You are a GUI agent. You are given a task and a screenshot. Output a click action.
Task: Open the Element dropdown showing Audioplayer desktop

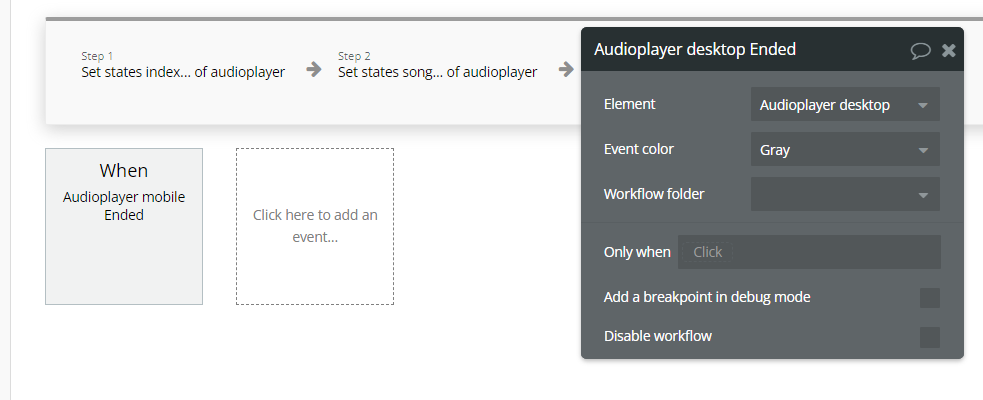click(x=844, y=105)
